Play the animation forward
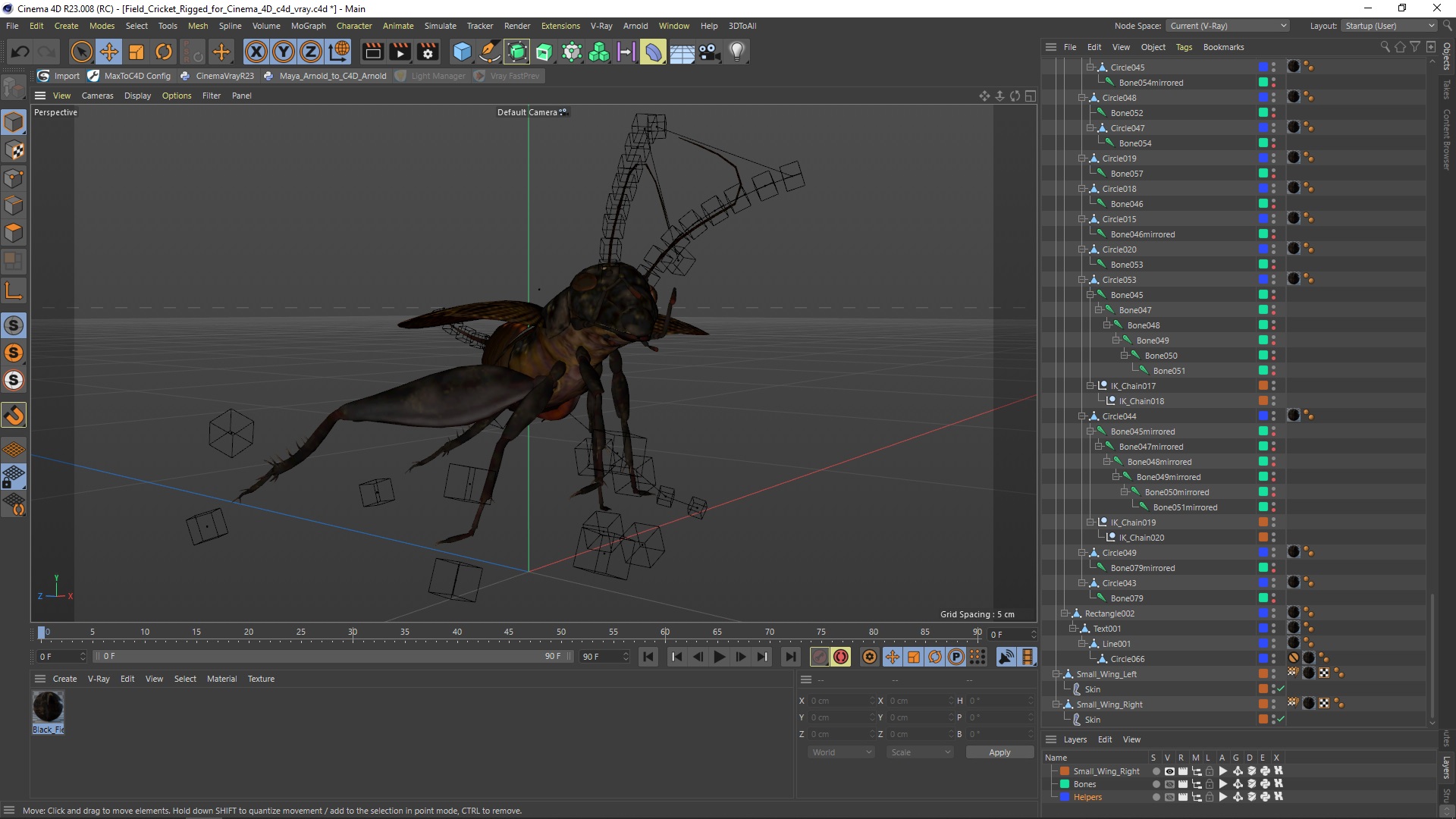Viewport: 1456px width, 819px height. (720, 657)
